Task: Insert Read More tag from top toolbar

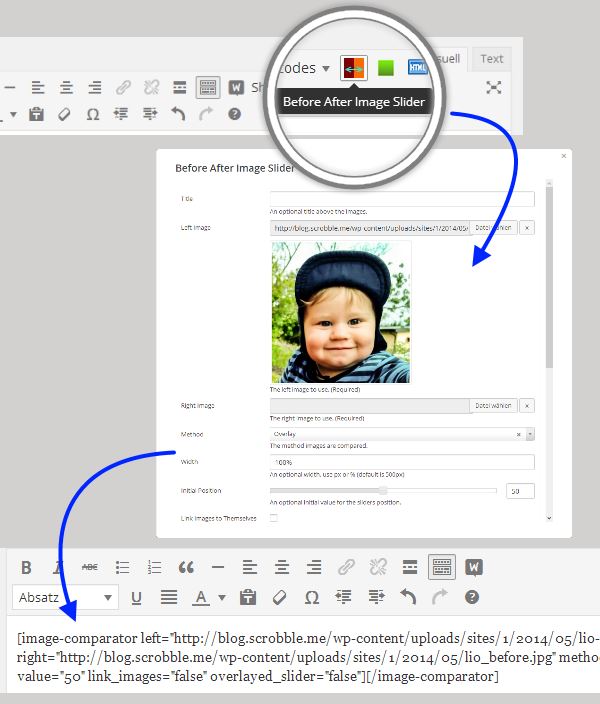Action: tap(180, 87)
